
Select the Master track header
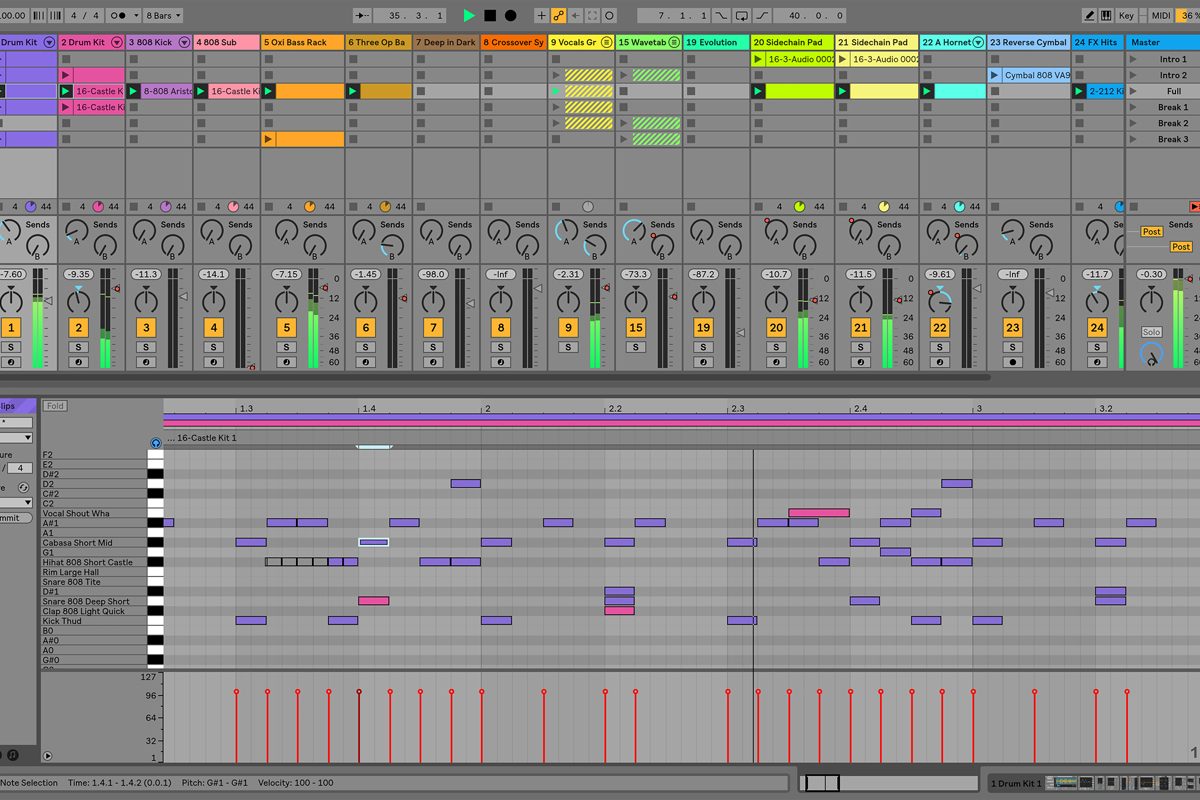tap(1163, 42)
